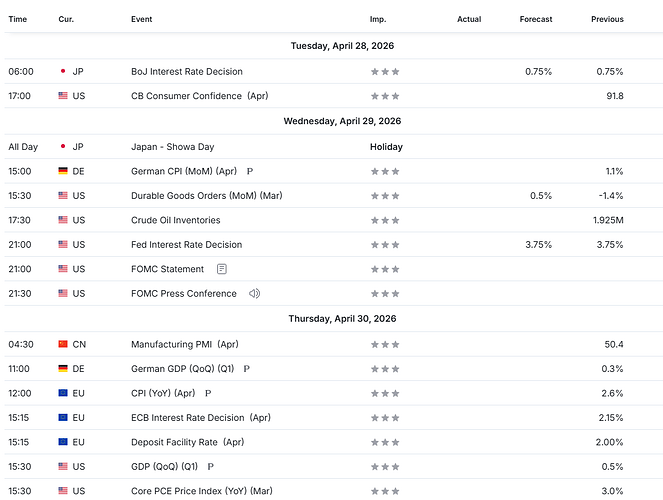Click the 0.5% forecast for Durable Goods Orders
This screenshot has height=500, width=663.
click(541, 196)
